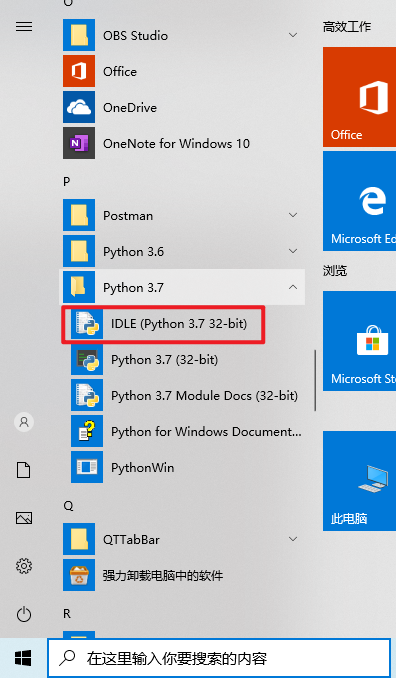
Task: Expand the QTTabBar folder chevron
Action: click(x=293, y=539)
